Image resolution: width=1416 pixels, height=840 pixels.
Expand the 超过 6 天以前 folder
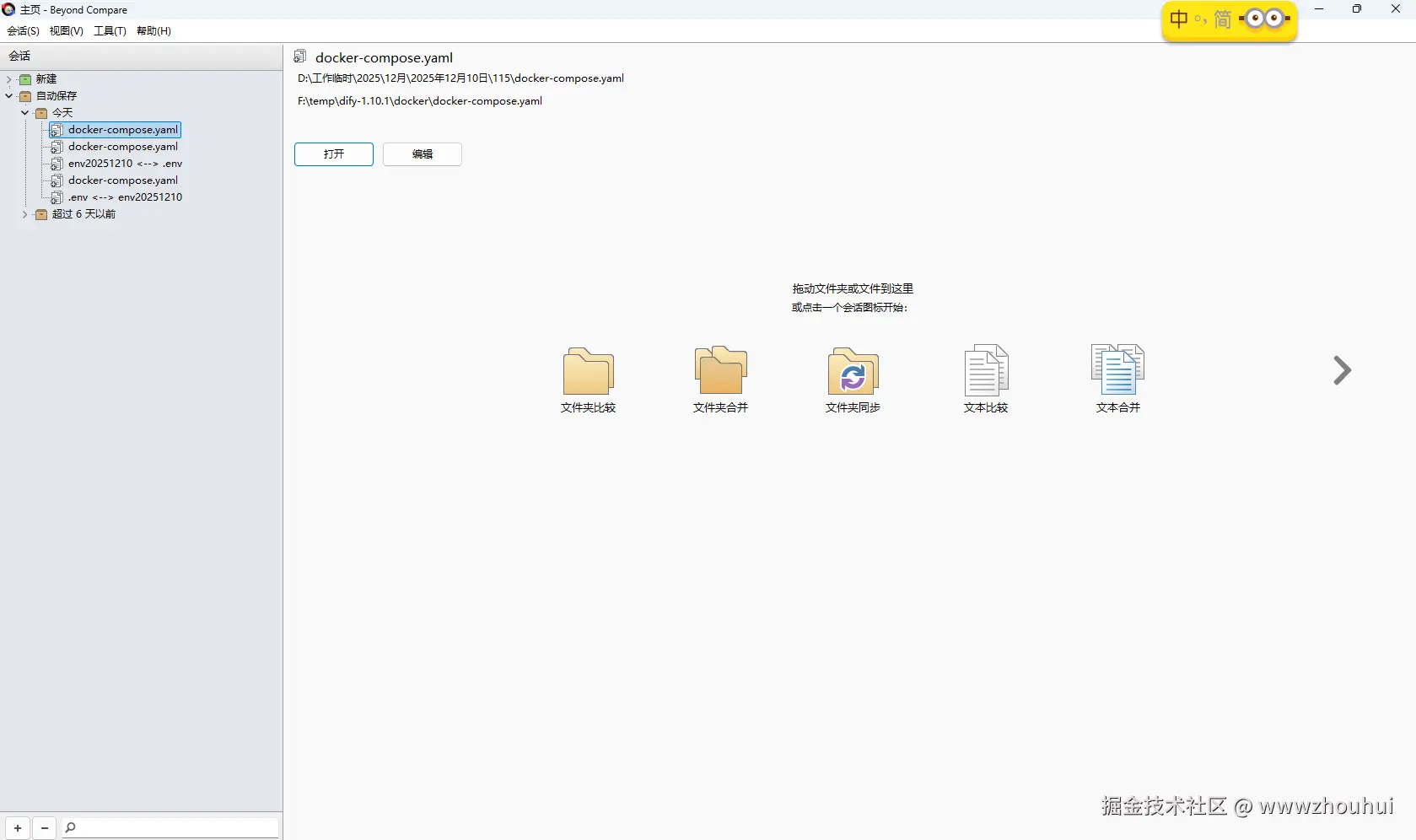(x=25, y=214)
